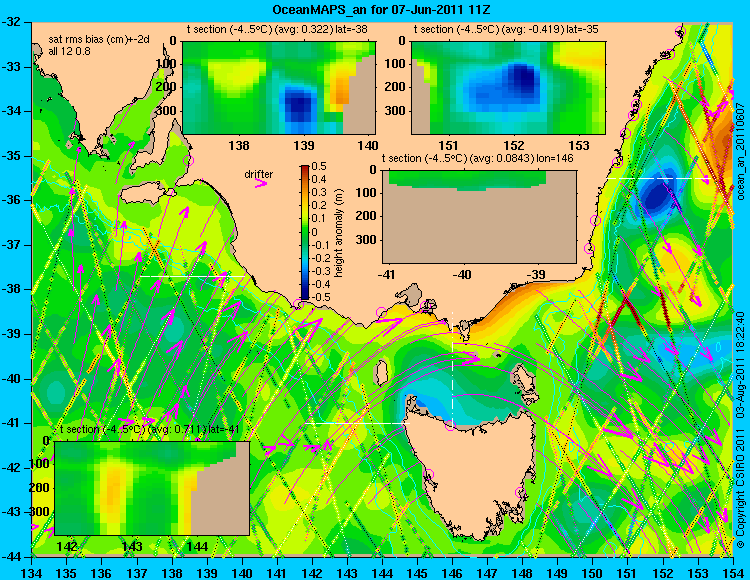The height and width of the screenshot is (580, 750).
Task: Click the 't section (avg: 0.322) lat=-38' heading
Action: (x=277, y=29)
